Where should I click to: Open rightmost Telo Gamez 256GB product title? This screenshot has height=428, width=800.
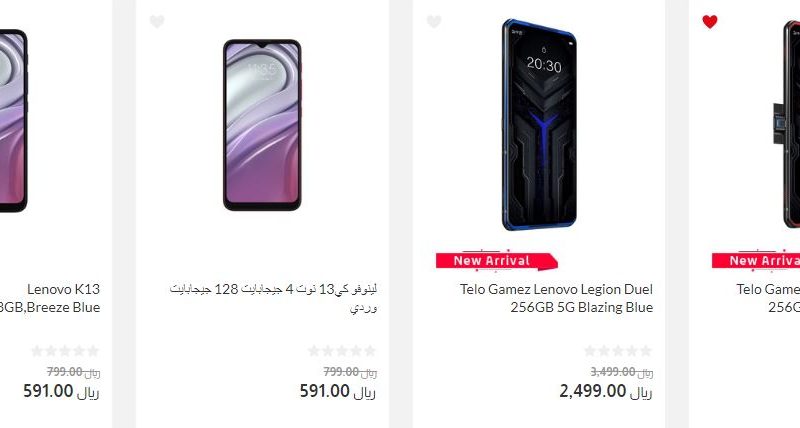768,298
